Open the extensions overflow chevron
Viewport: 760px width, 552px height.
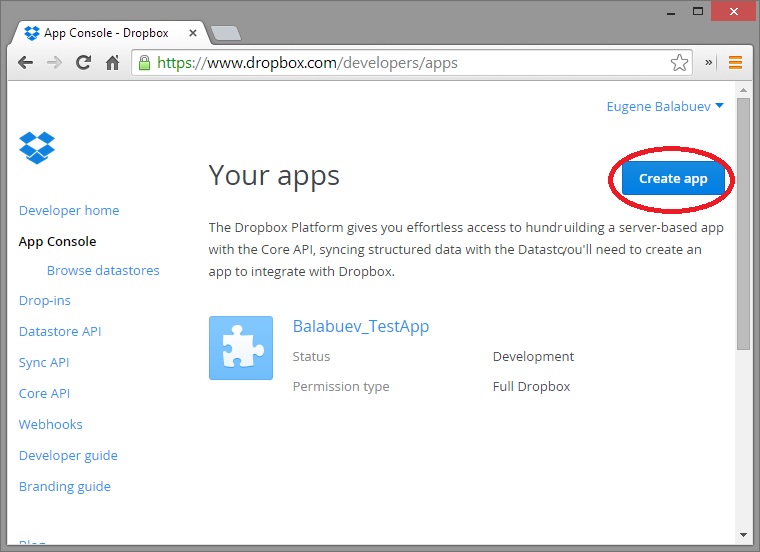coord(709,63)
